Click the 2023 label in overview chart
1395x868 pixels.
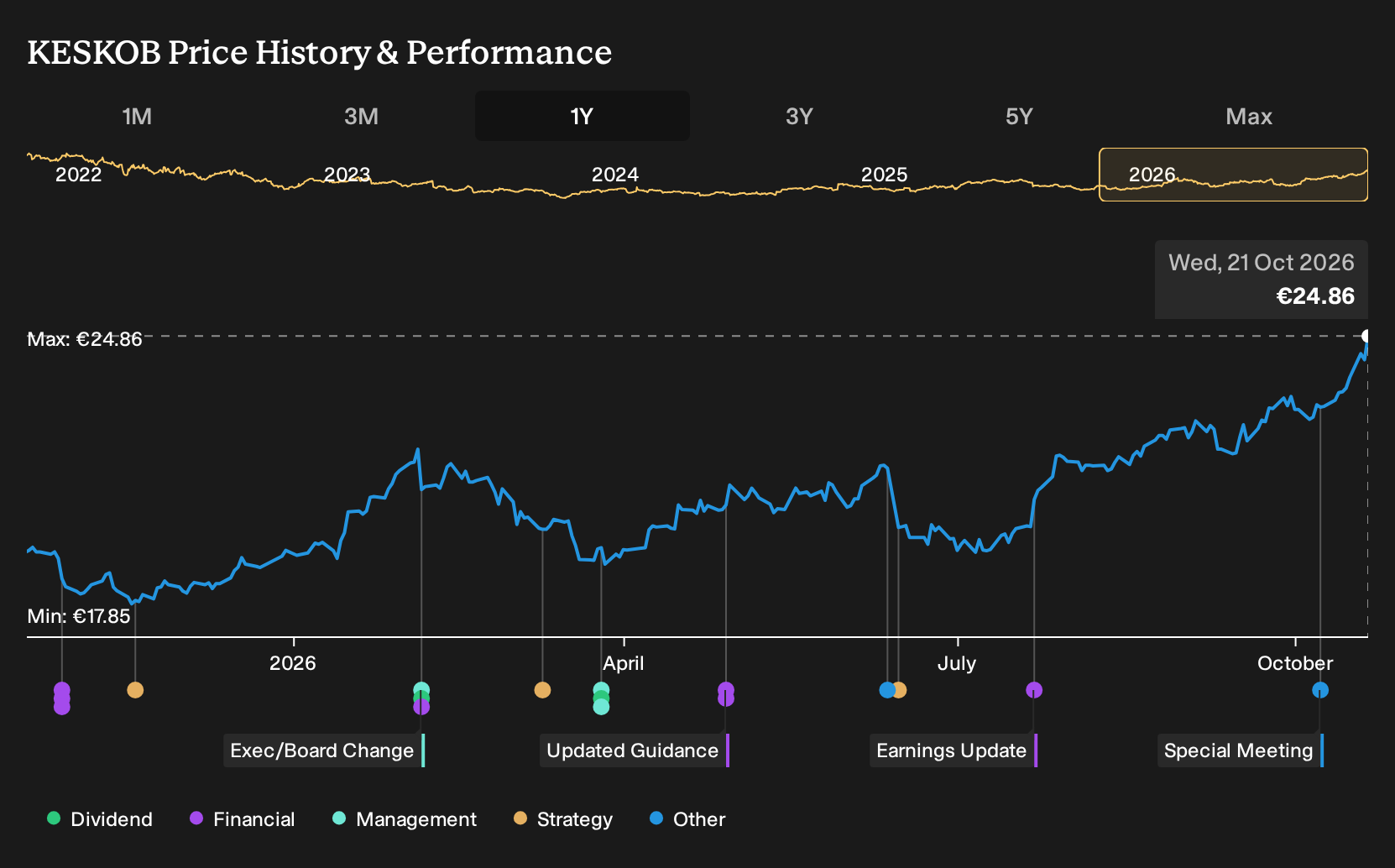click(347, 175)
